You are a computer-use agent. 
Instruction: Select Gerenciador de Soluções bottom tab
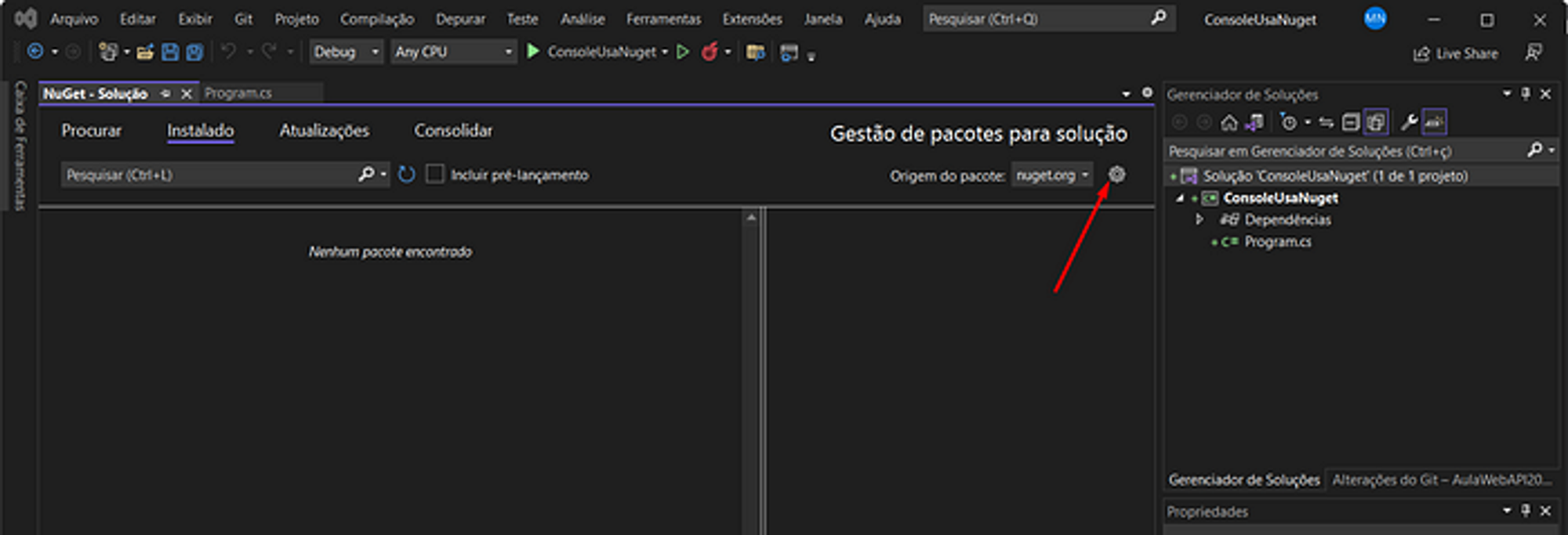point(1244,479)
